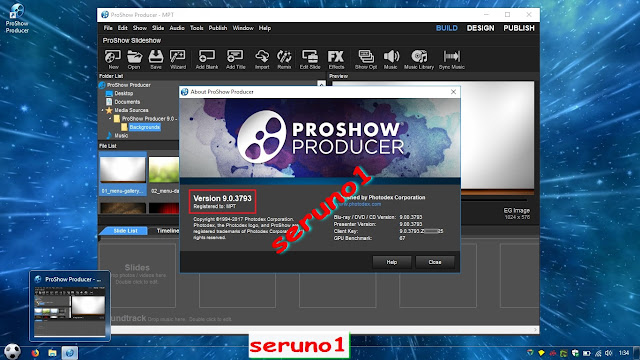Click the network tray icon
640x360 pixels.
tap(598, 353)
